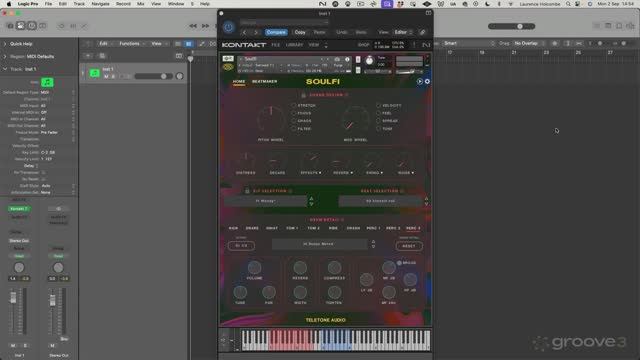Click the Soulfi snapshot camera icon
The height and width of the screenshot is (360, 640).
337,59
